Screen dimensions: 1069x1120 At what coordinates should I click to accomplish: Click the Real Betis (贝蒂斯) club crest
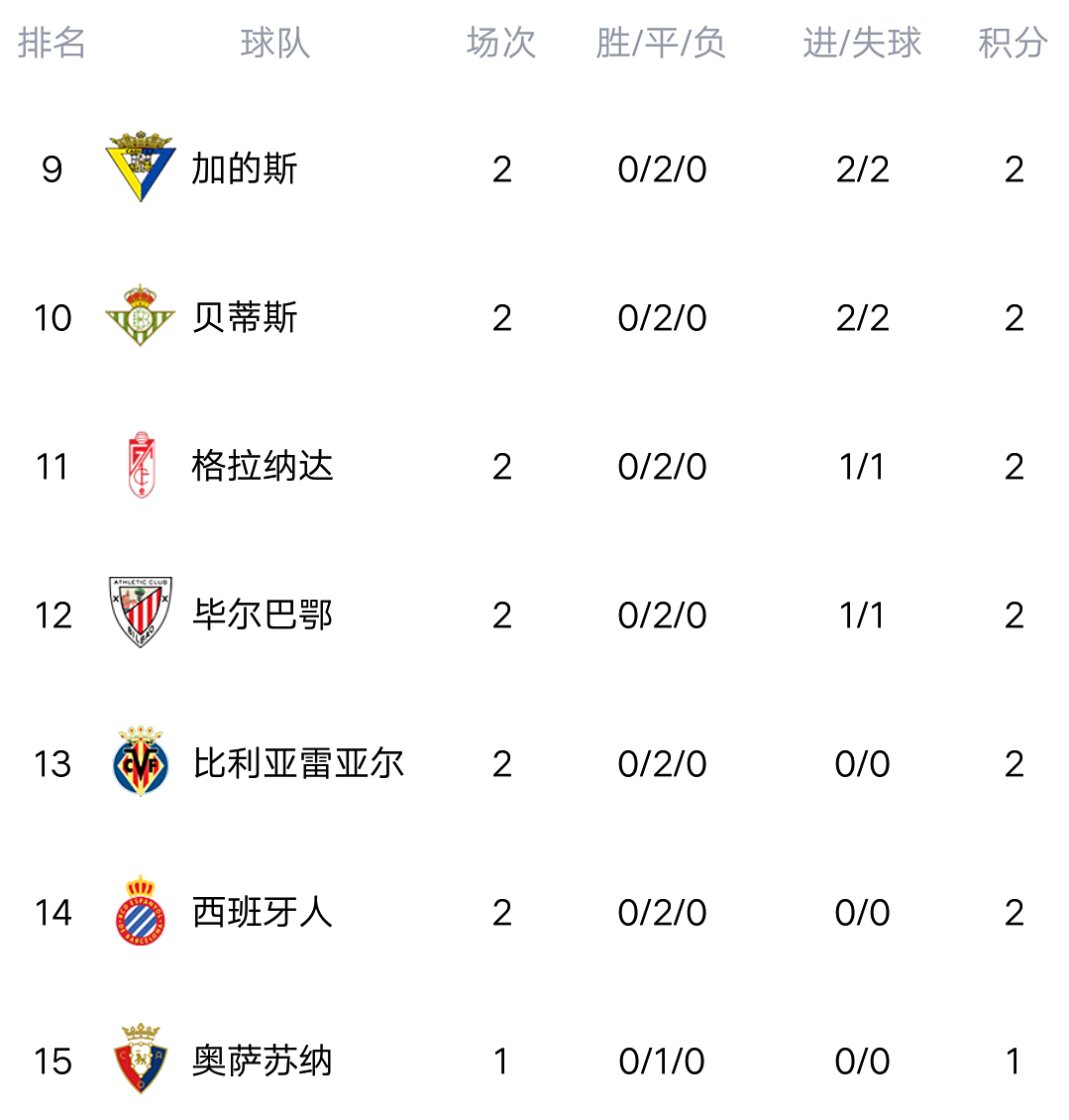(x=140, y=316)
